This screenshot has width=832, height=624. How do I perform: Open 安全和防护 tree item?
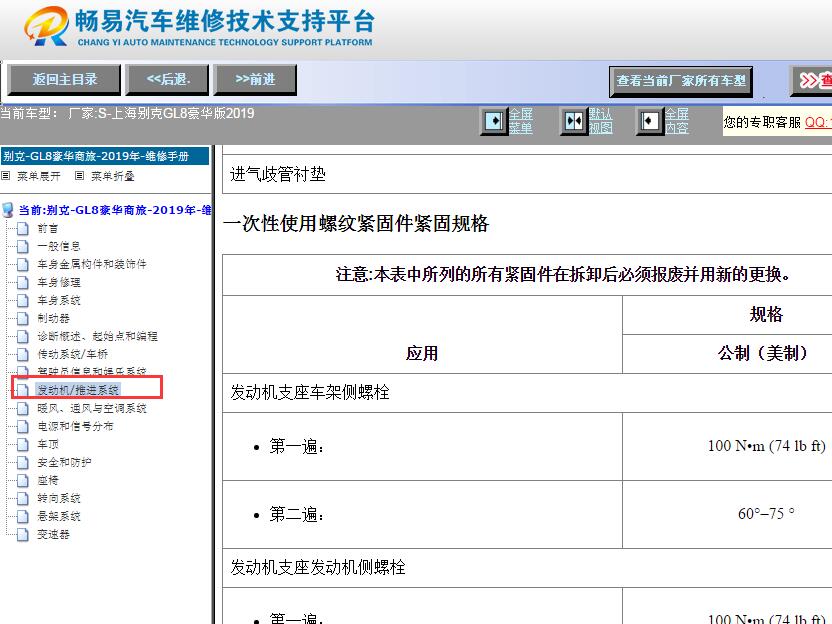point(64,462)
